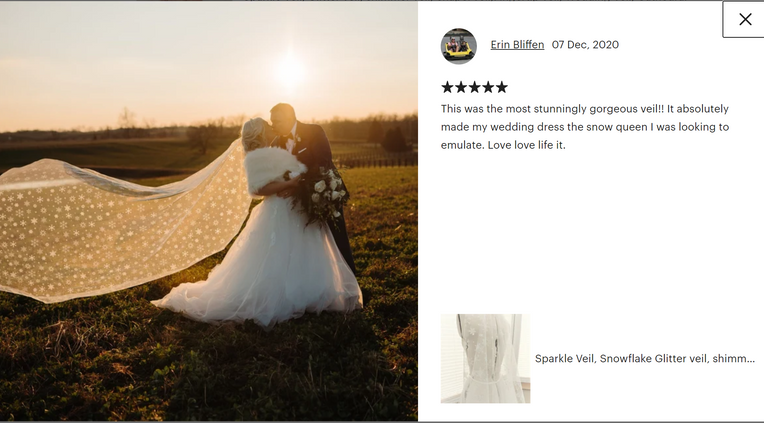Select the fourth rating star
This screenshot has width=764, height=423.
pos(488,87)
